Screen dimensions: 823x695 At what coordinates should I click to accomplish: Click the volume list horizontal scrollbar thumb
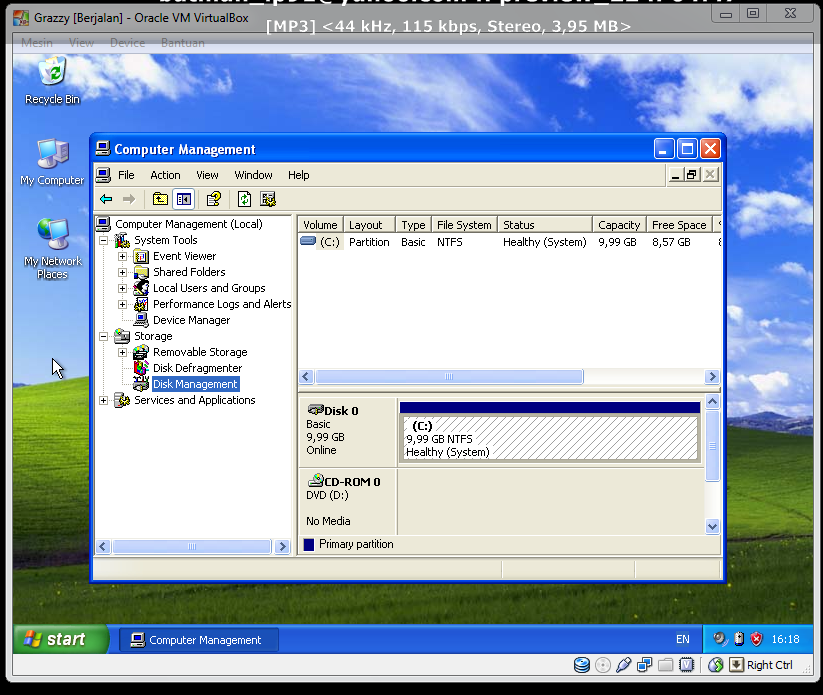(x=449, y=376)
